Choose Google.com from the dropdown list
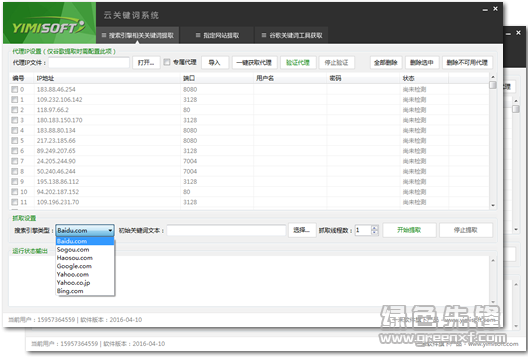 pyautogui.click(x=85, y=266)
